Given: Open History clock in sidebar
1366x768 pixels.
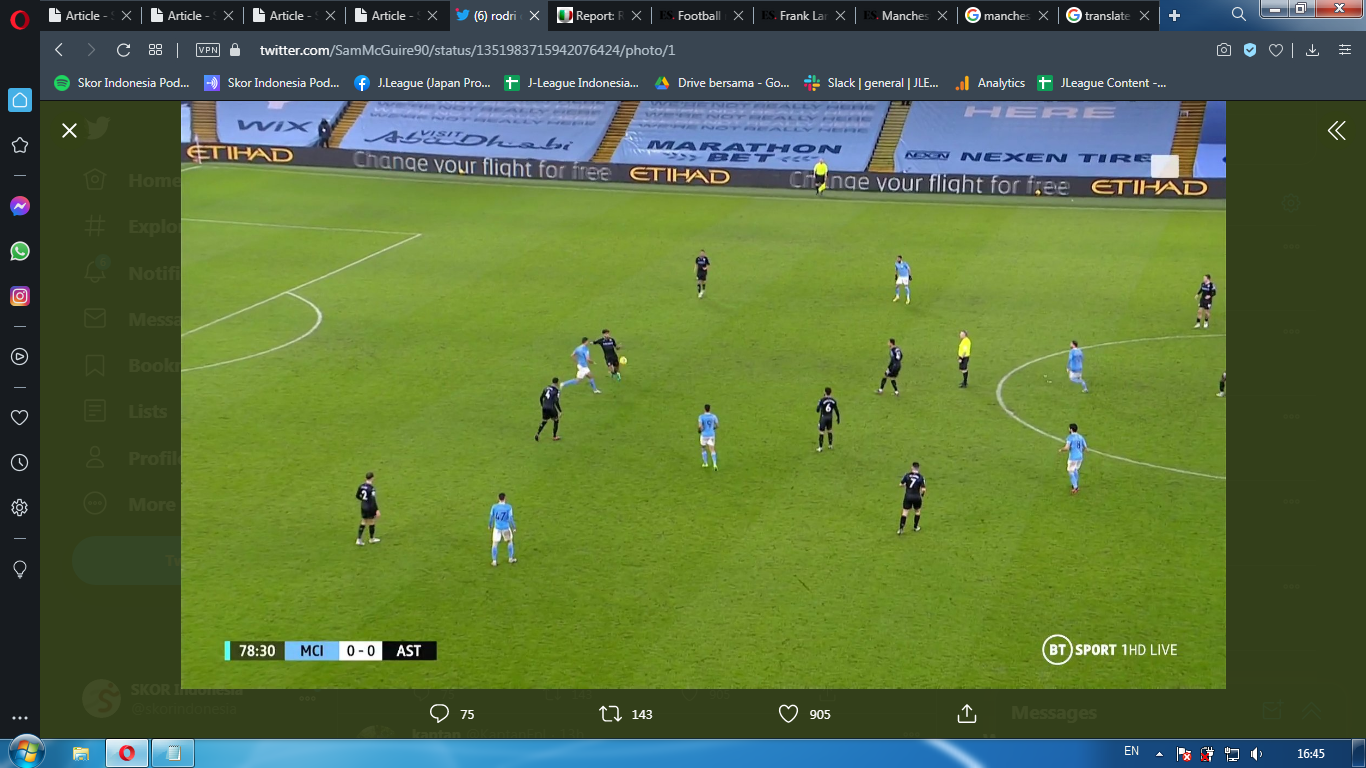Looking at the screenshot, I should (x=20, y=462).
